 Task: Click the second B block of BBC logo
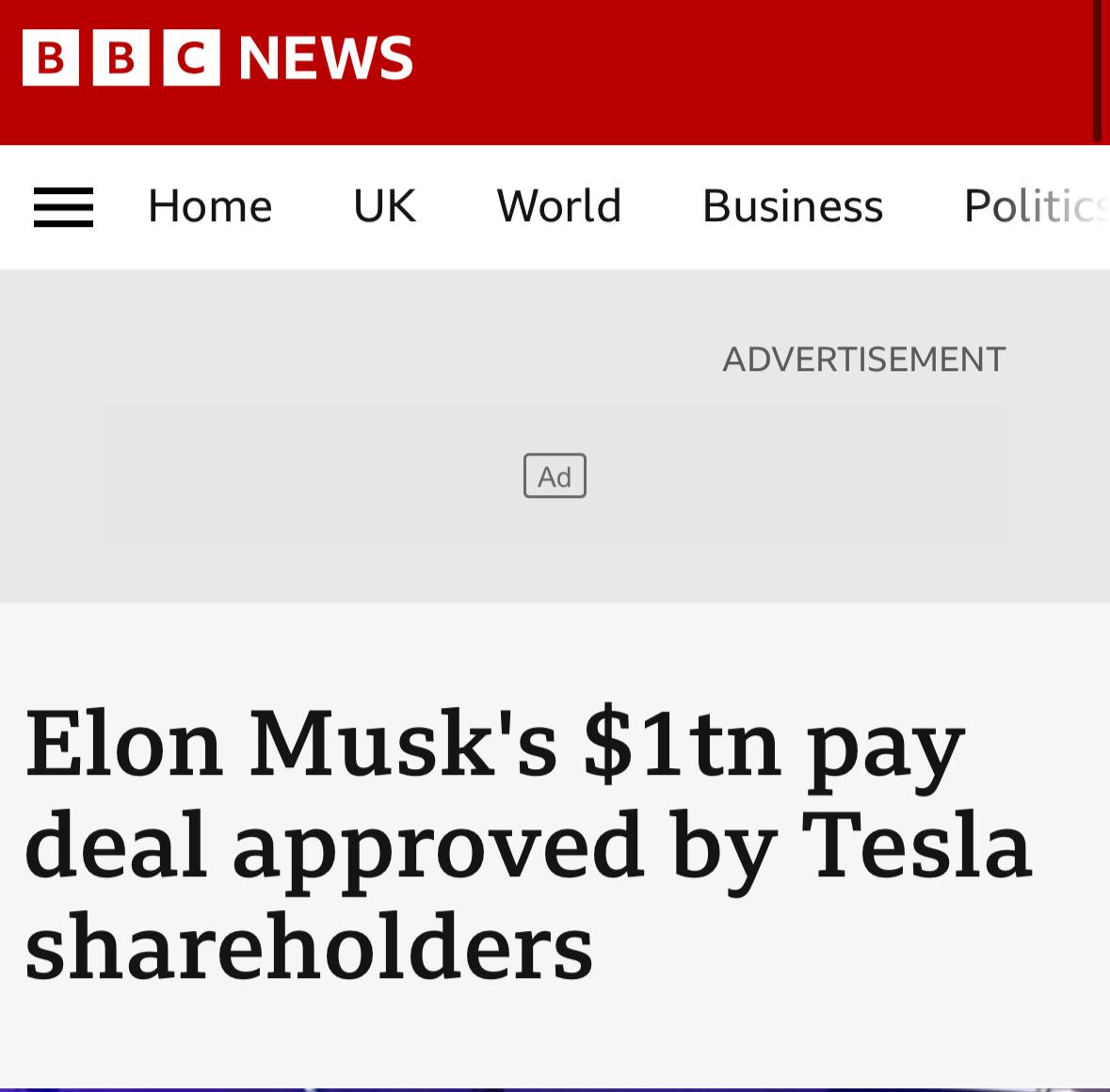(x=121, y=58)
